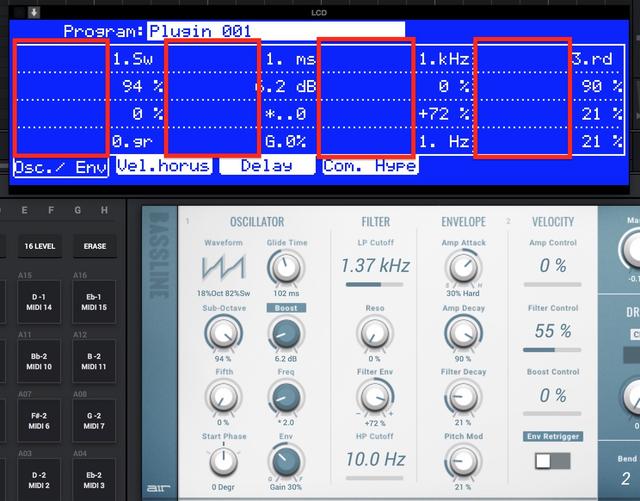Trigger pad F#-2 MIDI 6
This screenshot has height=501, width=640.
coord(39,421)
